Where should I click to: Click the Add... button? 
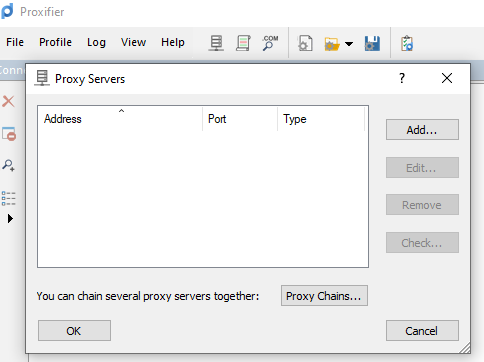[422, 130]
